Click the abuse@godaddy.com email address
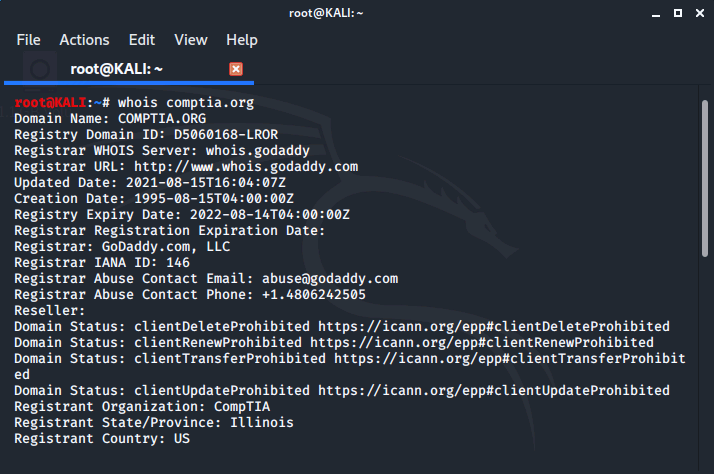The width and height of the screenshot is (714, 474). pyautogui.click(x=330, y=279)
